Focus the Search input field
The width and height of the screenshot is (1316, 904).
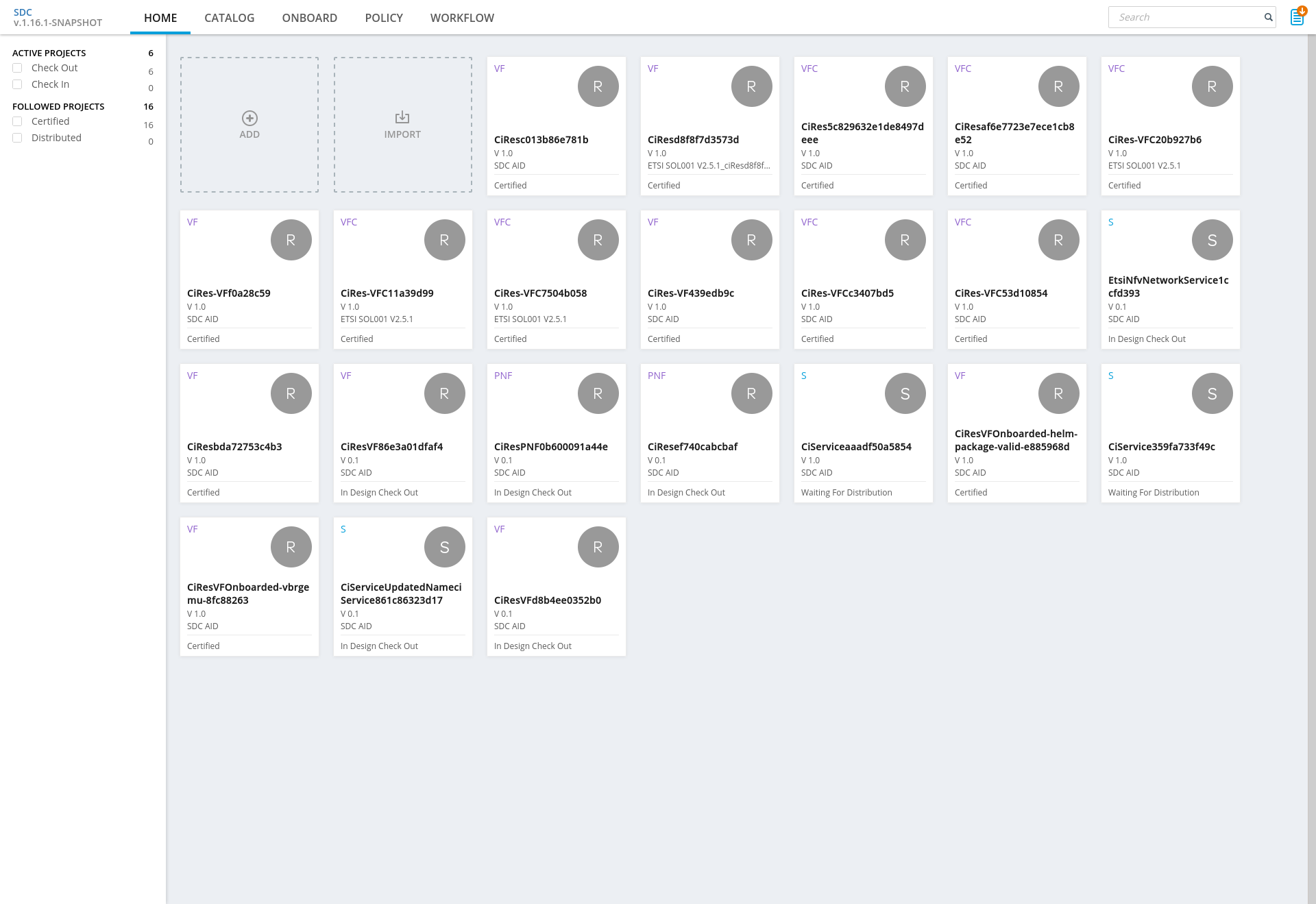[x=1186, y=17]
